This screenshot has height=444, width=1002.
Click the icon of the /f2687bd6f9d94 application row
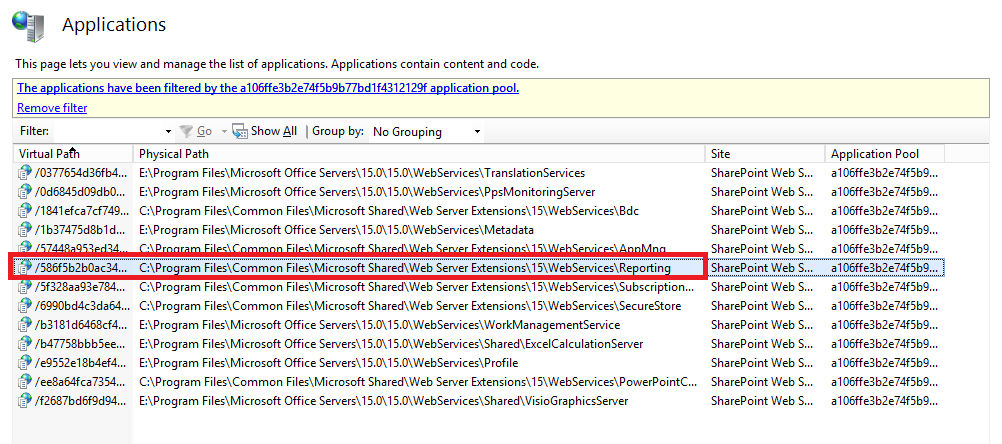[25, 401]
